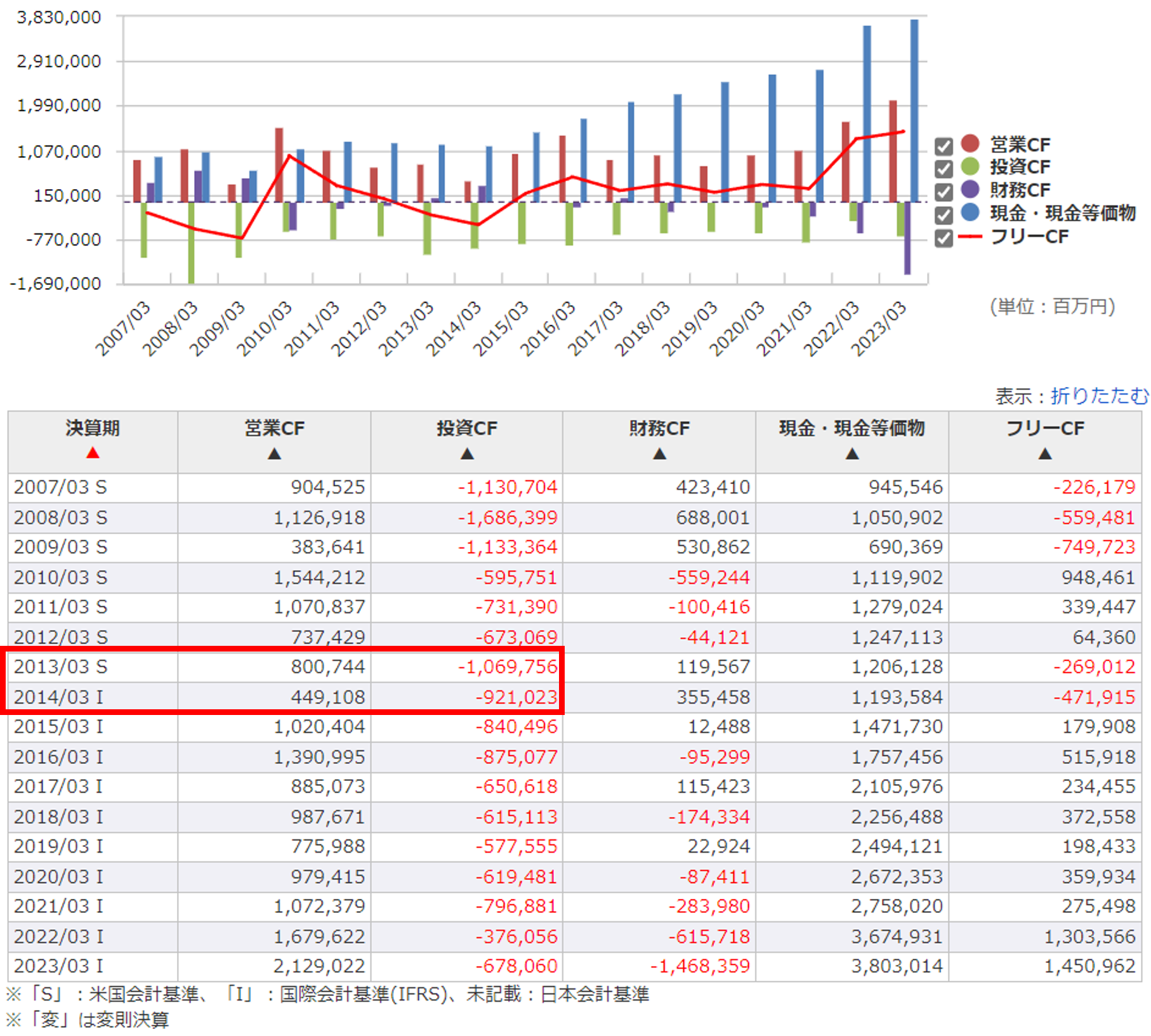The width and height of the screenshot is (1151, 1036).
Task: Collapse the table with 折りたたむ link
Action: coord(1099,396)
